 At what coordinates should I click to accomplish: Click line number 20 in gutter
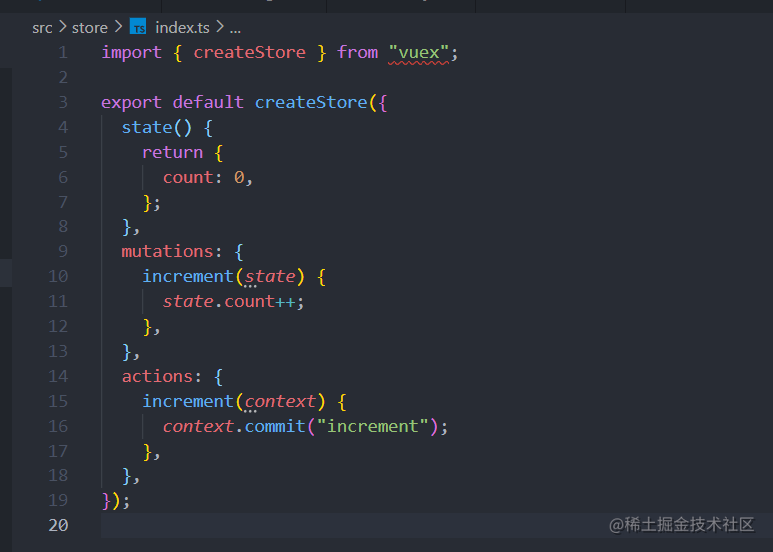(58, 525)
